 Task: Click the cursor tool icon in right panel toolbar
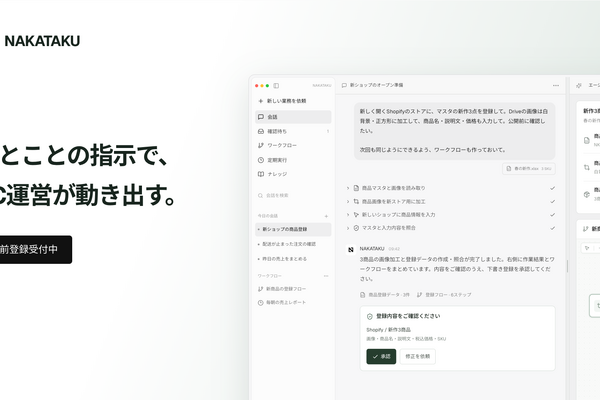click(x=587, y=248)
